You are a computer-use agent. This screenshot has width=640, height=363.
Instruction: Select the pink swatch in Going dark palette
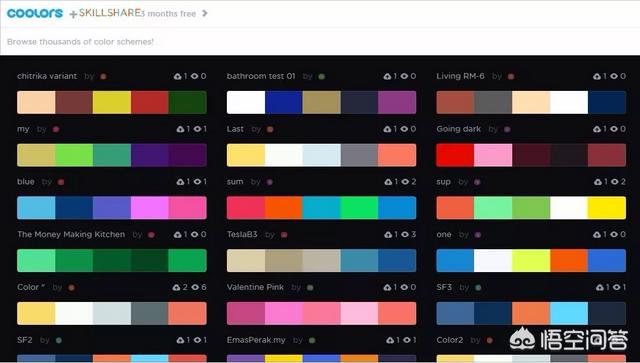493,155
